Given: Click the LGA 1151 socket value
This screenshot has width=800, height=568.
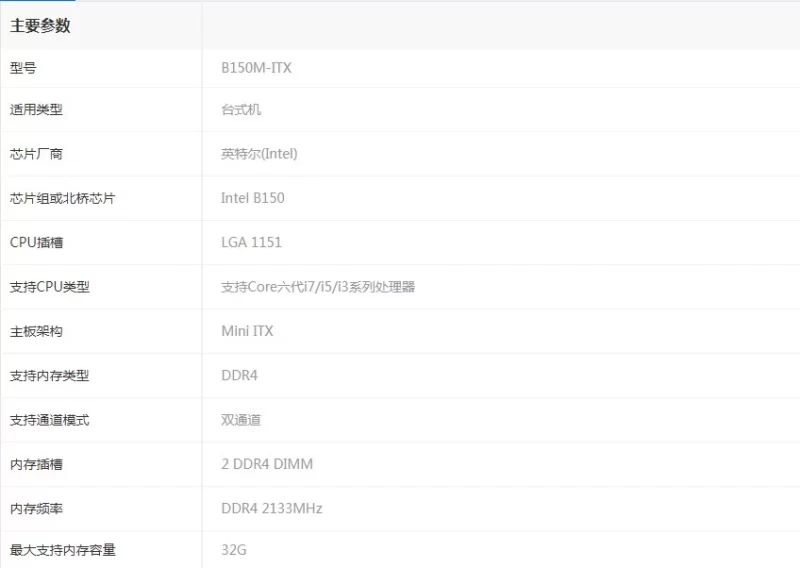Looking at the screenshot, I should pos(251,242).
